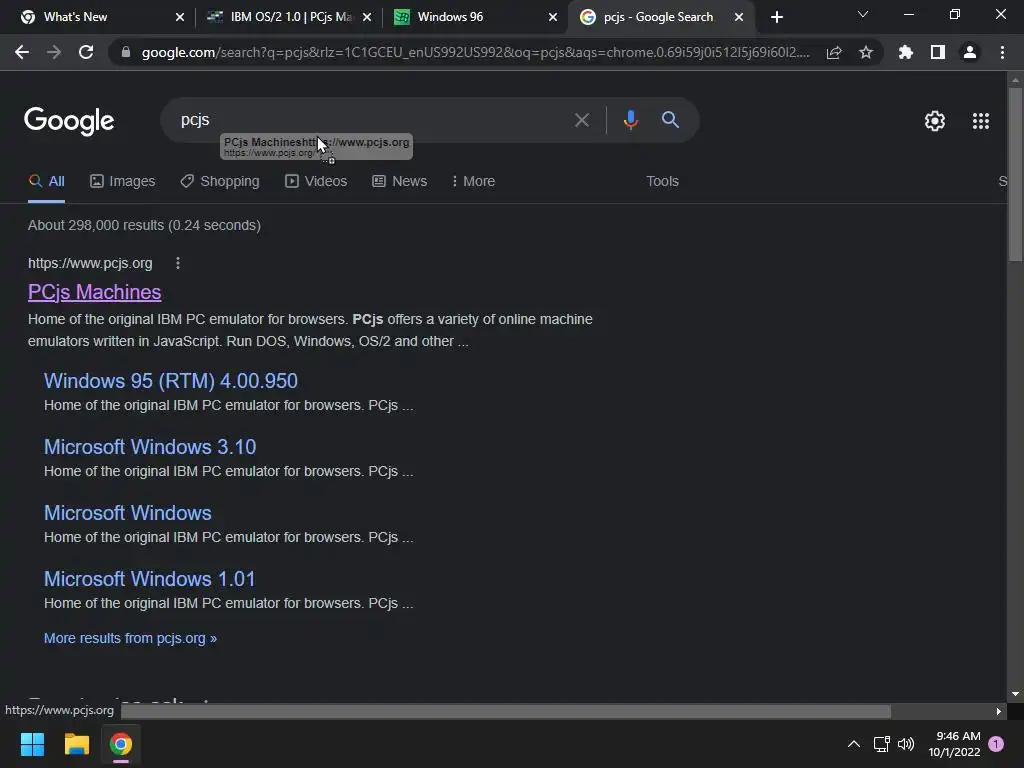The image size is (1024, 768).
Task: Open network settings in the system tray
Action: 882,744
